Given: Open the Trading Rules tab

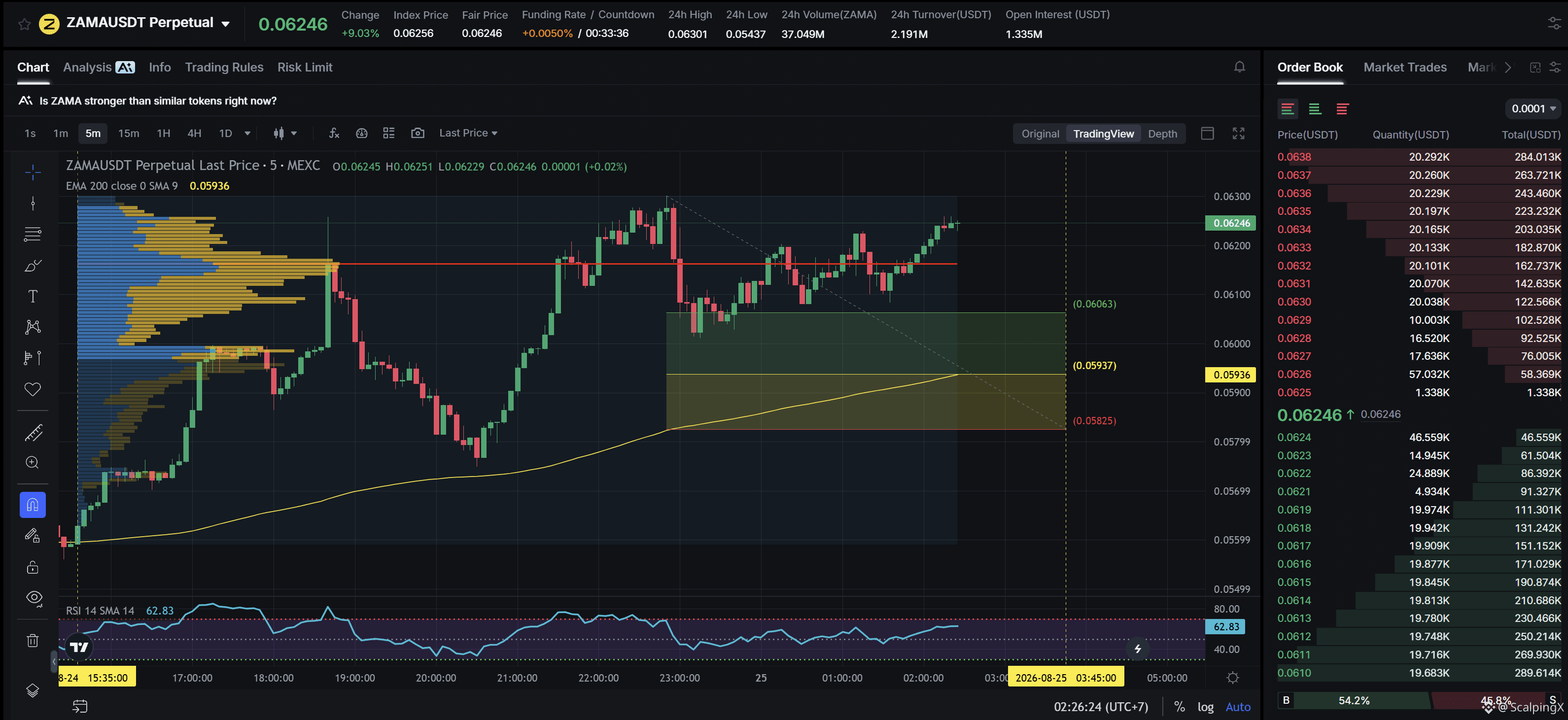Looking at the screenshot, I should (x=224, y=67).
